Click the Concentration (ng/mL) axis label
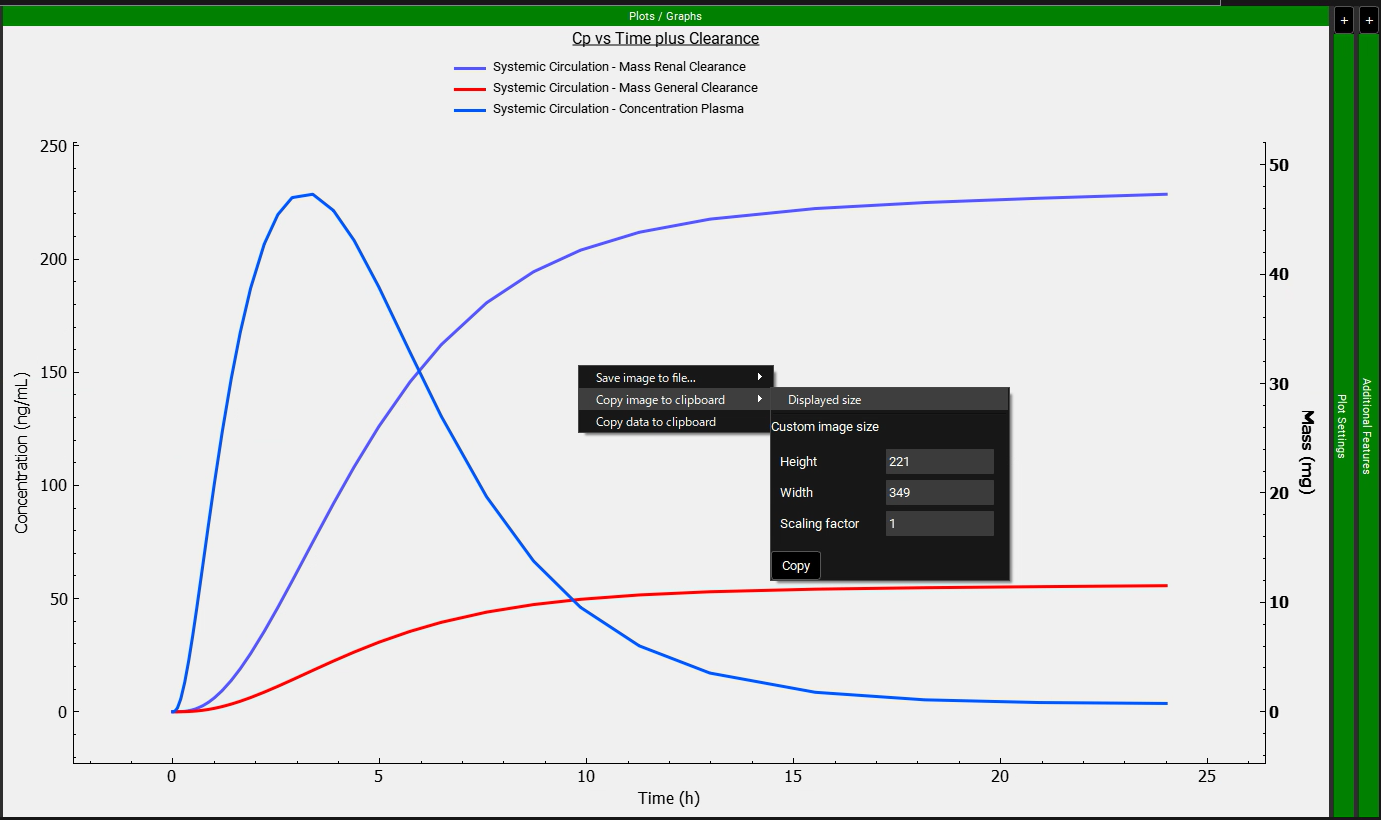1381x820 pixels. pyautogui.click(x=22, y=452)
